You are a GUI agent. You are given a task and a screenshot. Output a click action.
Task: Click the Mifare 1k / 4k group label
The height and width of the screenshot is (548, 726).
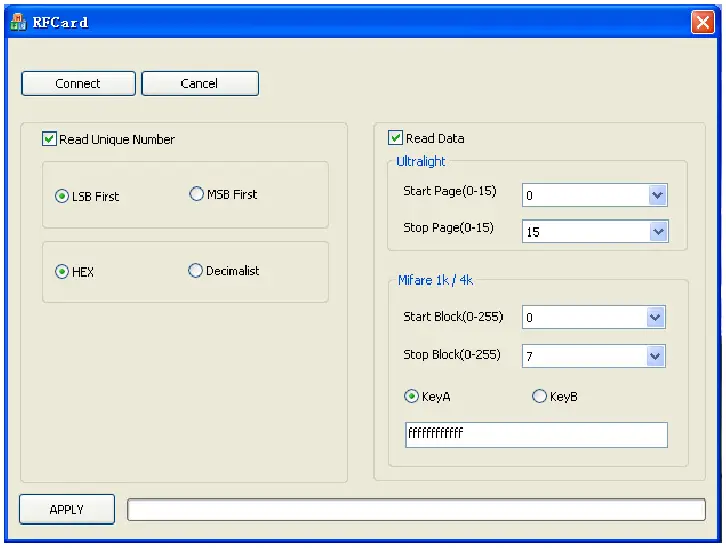435,280
